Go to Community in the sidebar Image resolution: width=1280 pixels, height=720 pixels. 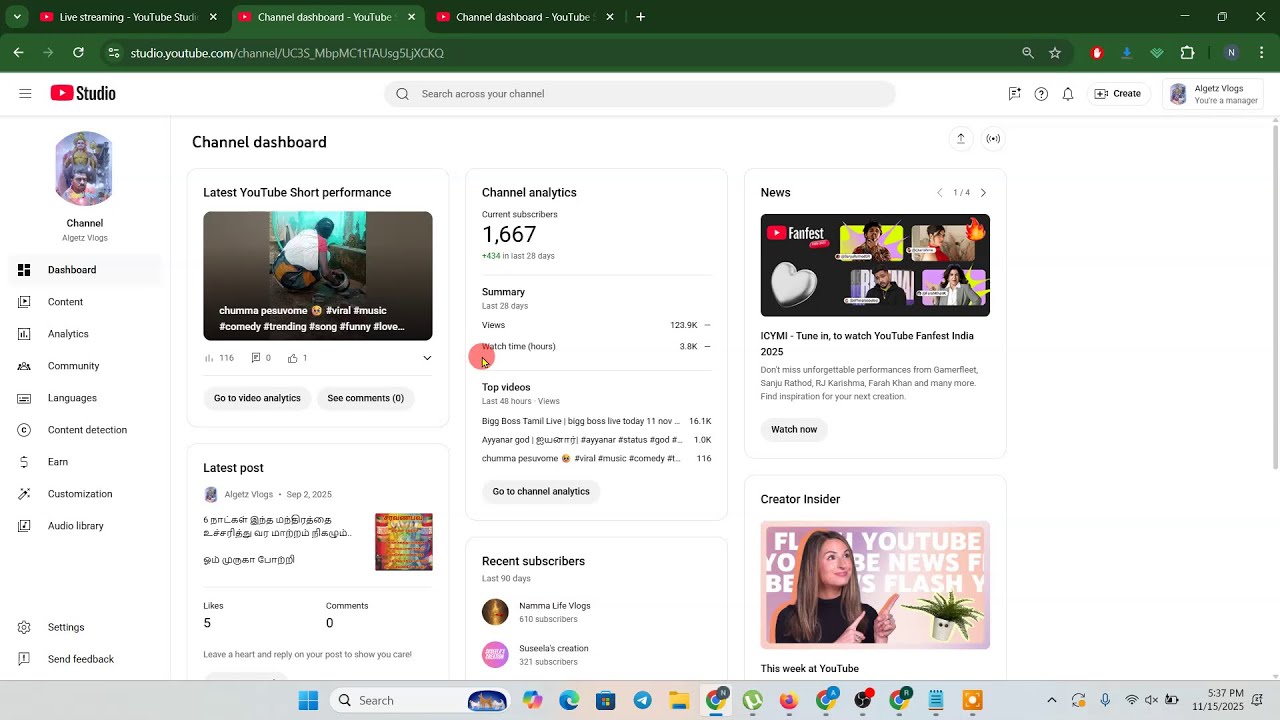pos(84,366)
